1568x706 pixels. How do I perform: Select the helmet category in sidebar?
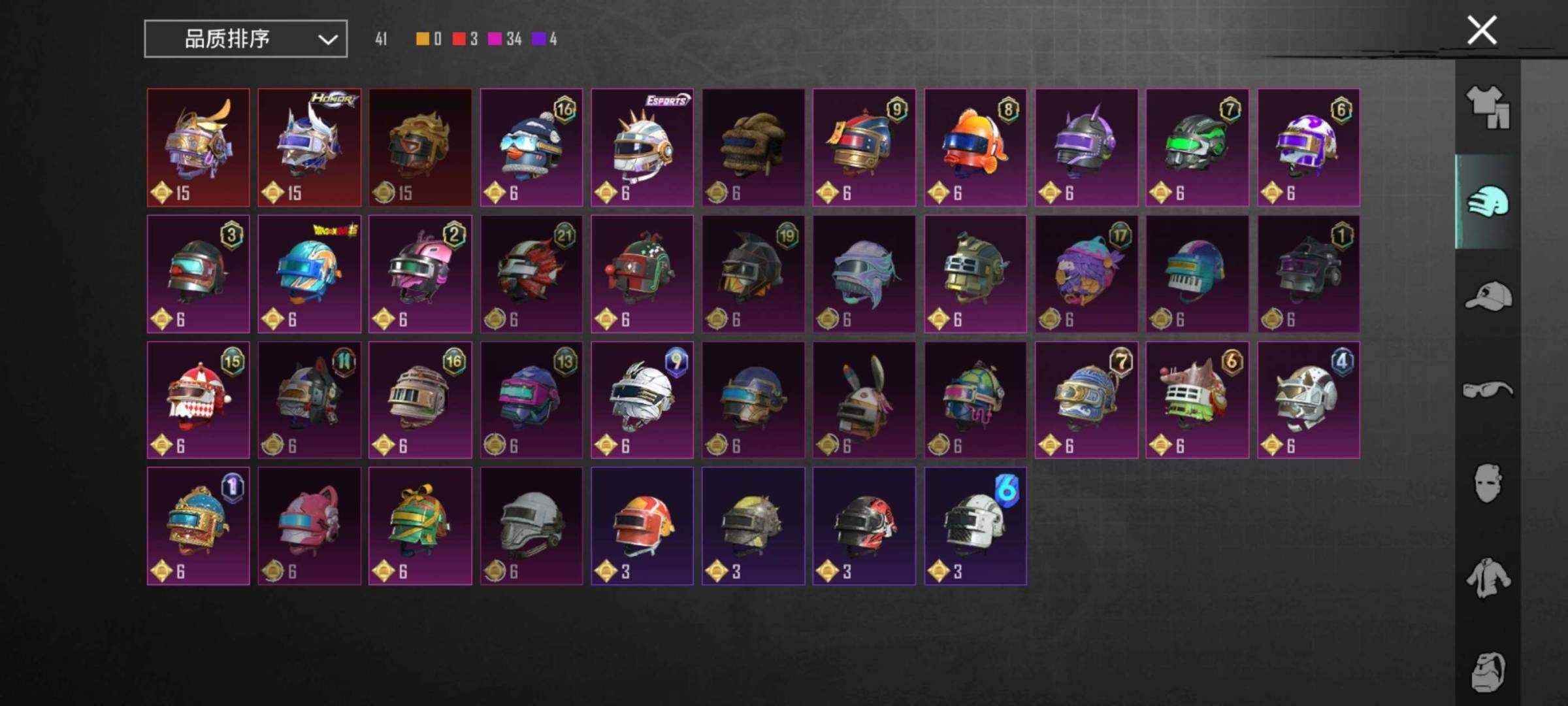tap(1488, 201)
